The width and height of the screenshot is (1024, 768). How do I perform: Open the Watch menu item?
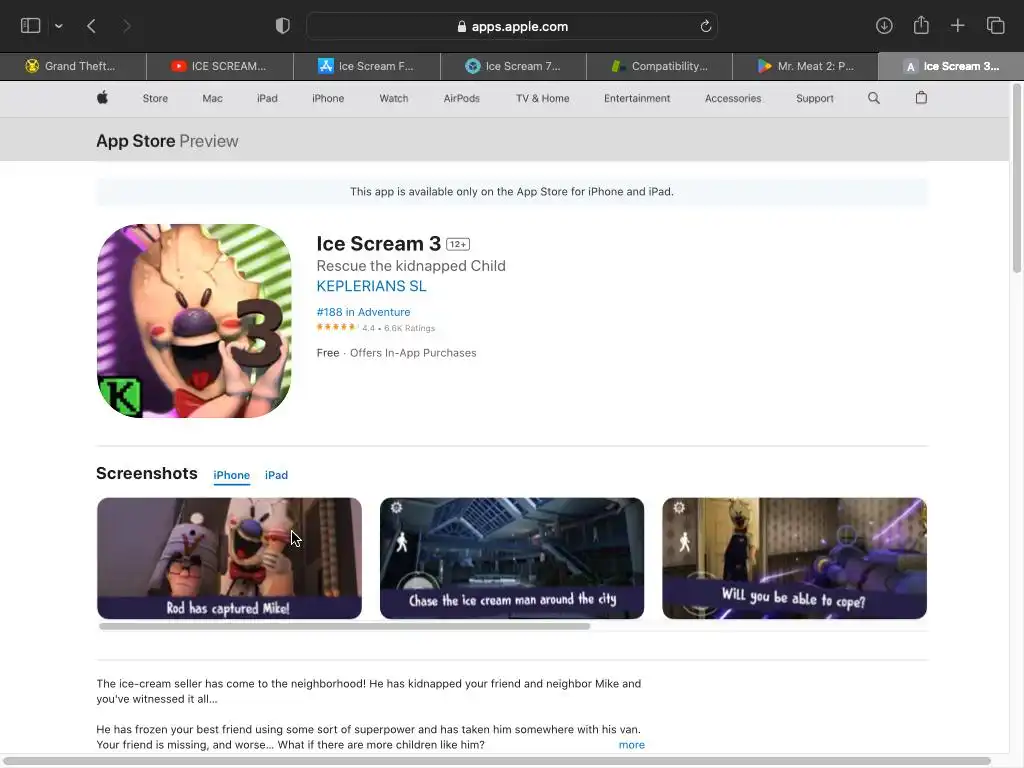(394, 99)
